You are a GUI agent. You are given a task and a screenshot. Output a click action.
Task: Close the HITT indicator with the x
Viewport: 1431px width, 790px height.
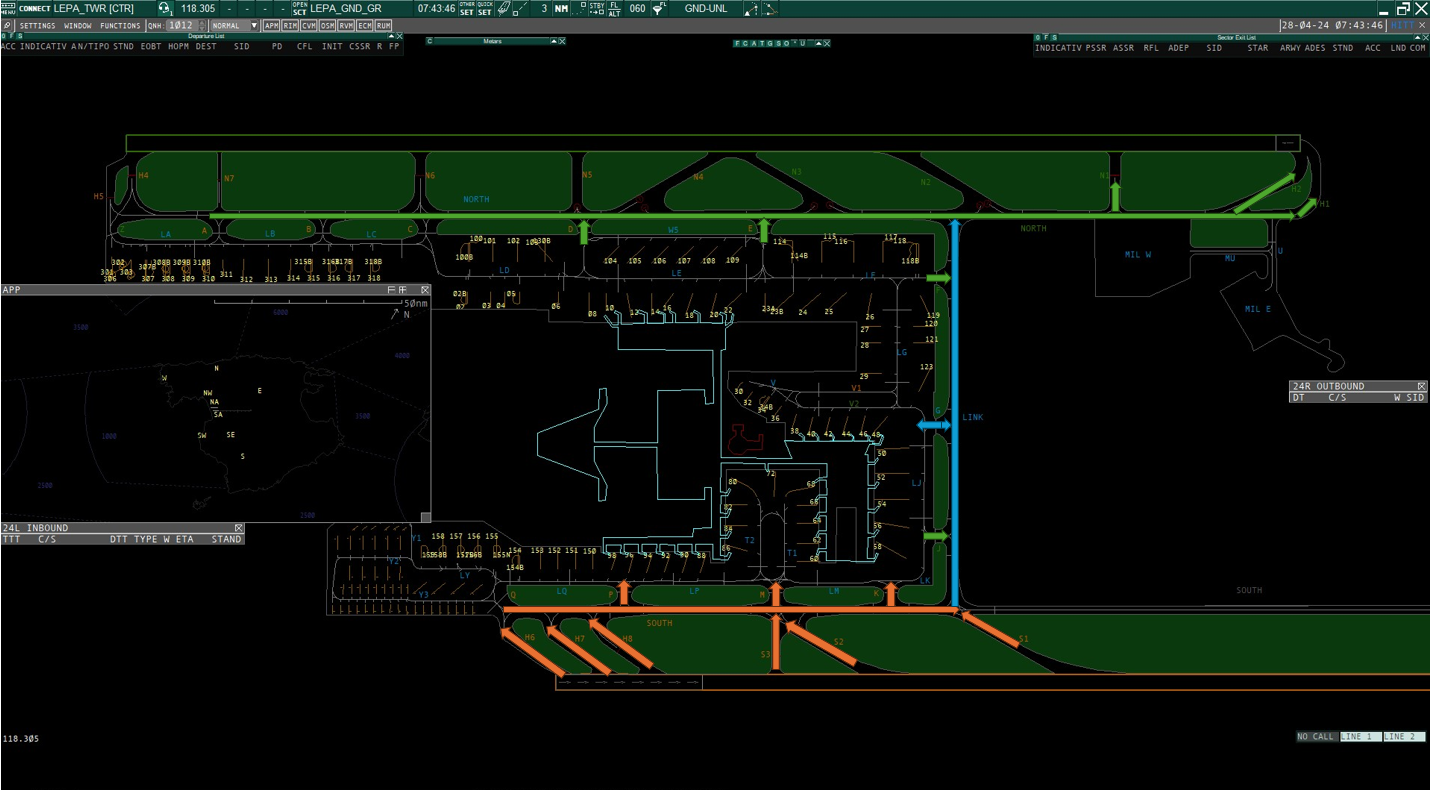1422,25
